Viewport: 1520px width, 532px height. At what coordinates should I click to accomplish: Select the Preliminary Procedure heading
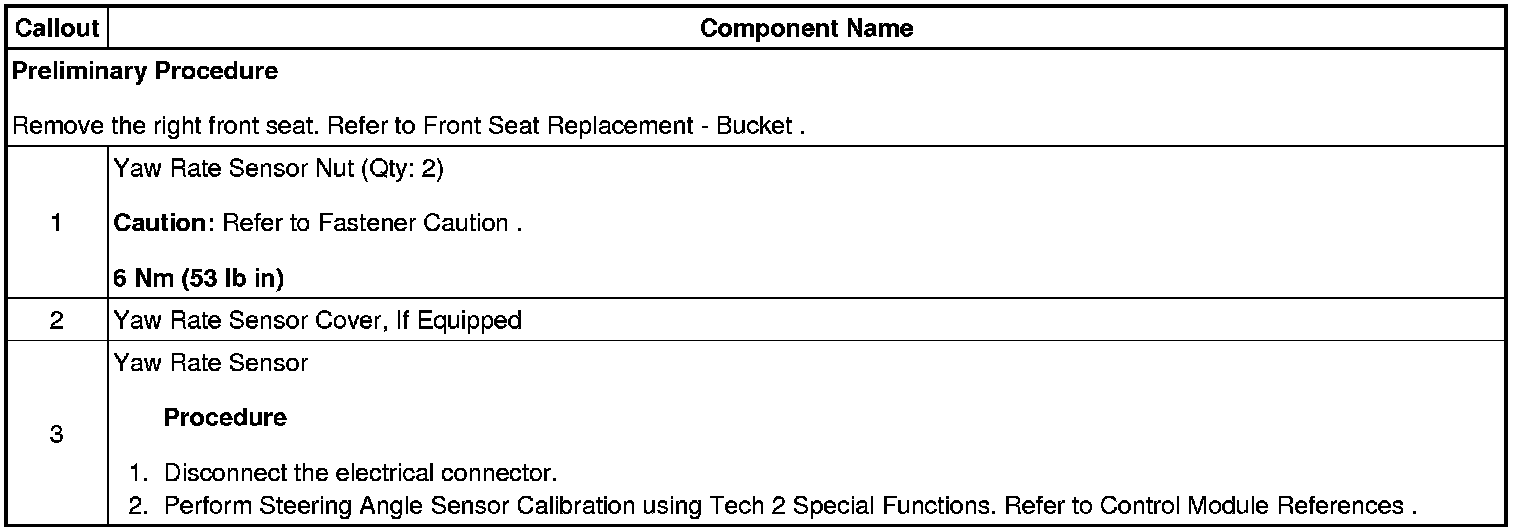[145, 72]
